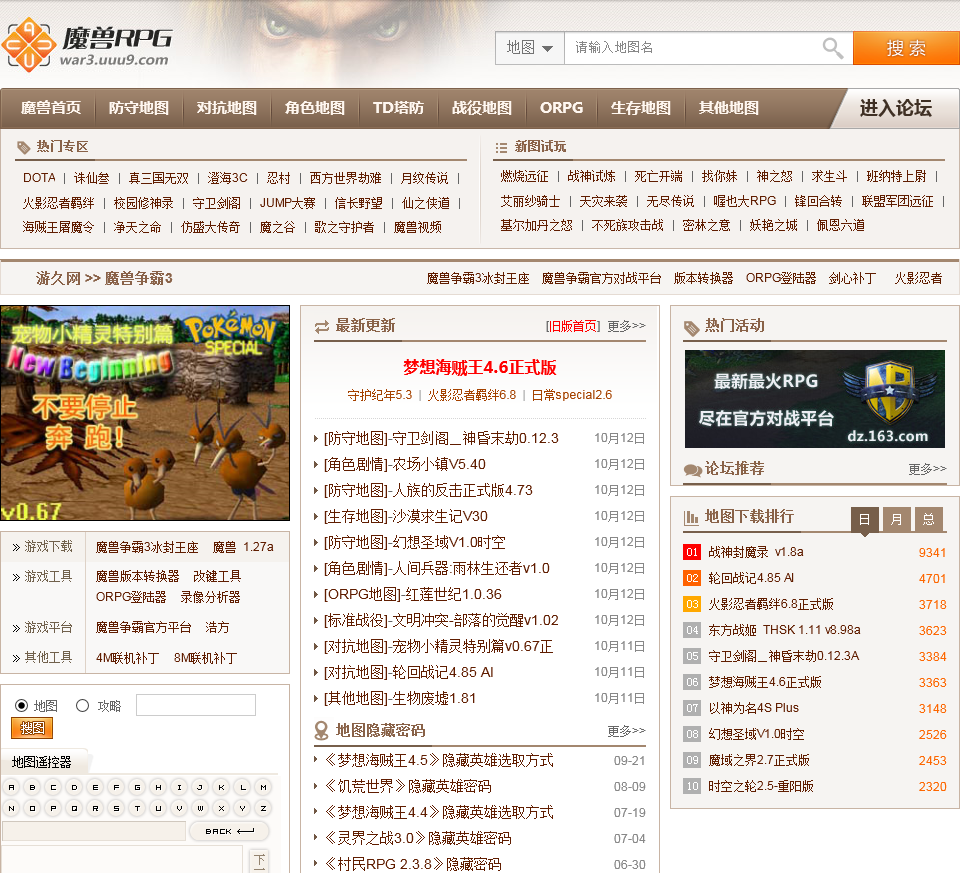
Task: Open rank 10 时空之轮2.5-重阳版
Action: click(761, 787)
